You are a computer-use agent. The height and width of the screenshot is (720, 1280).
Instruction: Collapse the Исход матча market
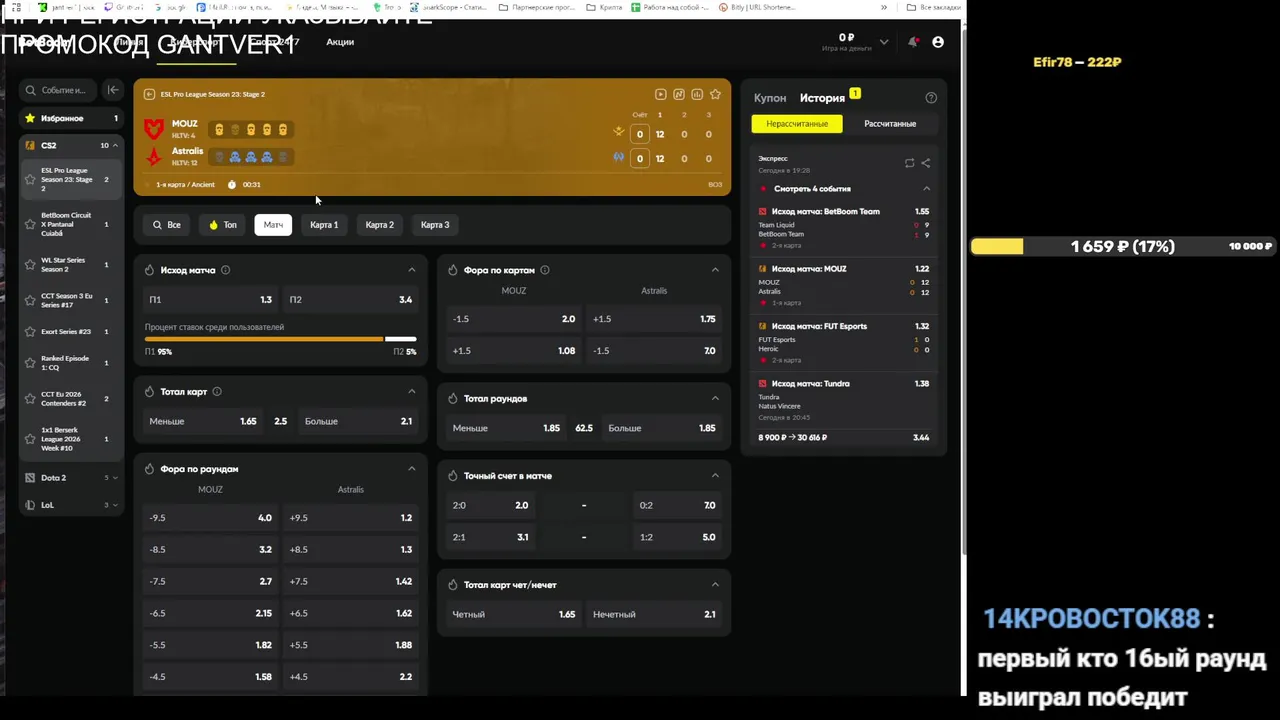coord(412,270)
